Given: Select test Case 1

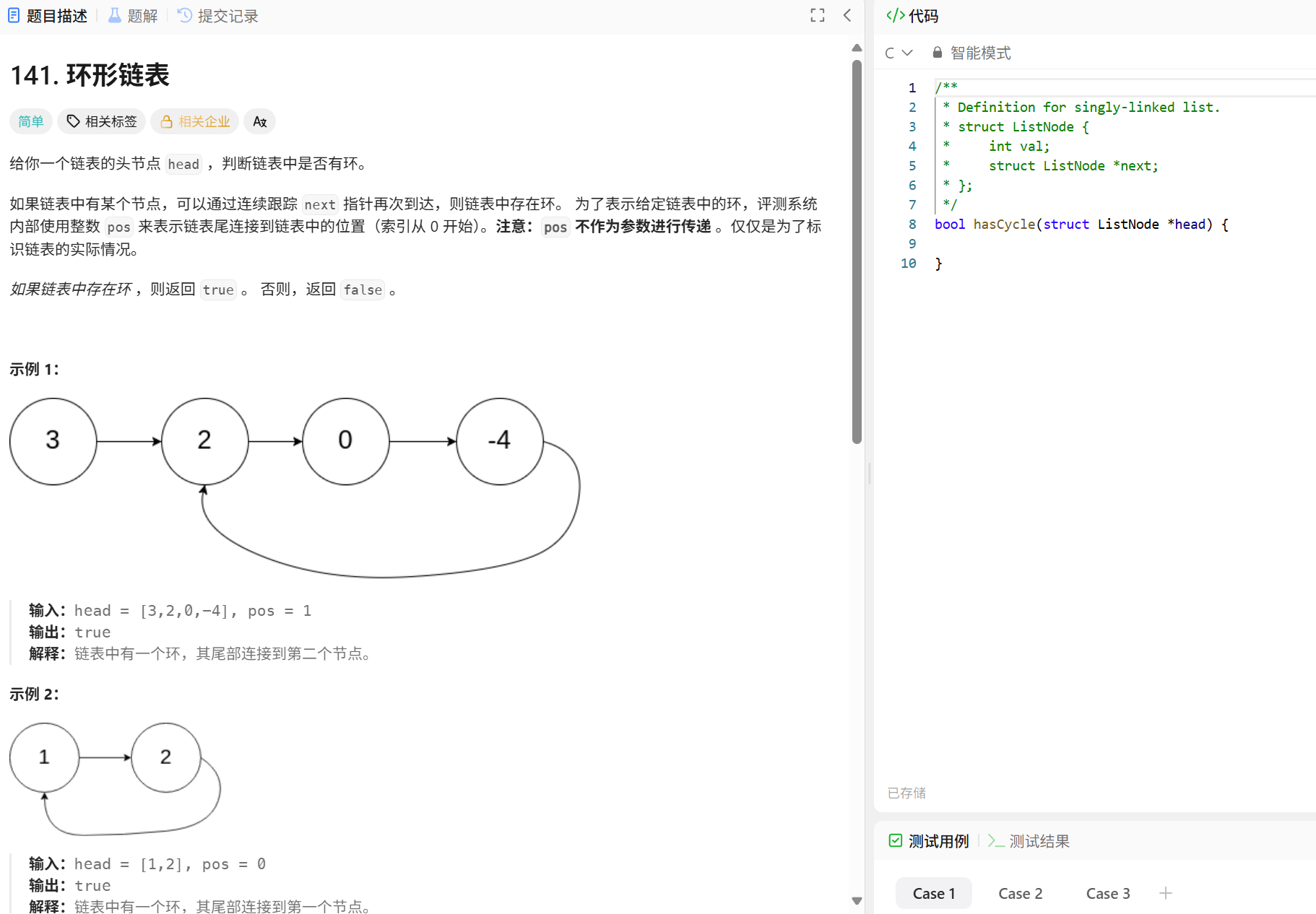Looking at the screenshot, I should click(934, 894).
